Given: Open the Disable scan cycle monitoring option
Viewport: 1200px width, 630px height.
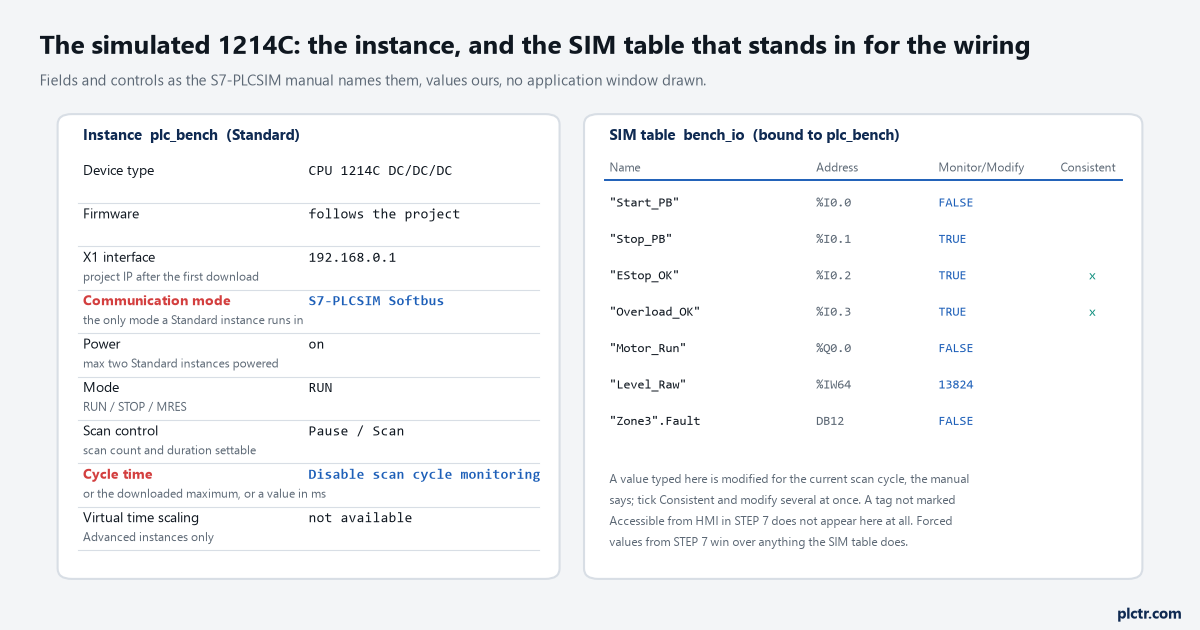Looking at the screenshot, I should (424, 474).
